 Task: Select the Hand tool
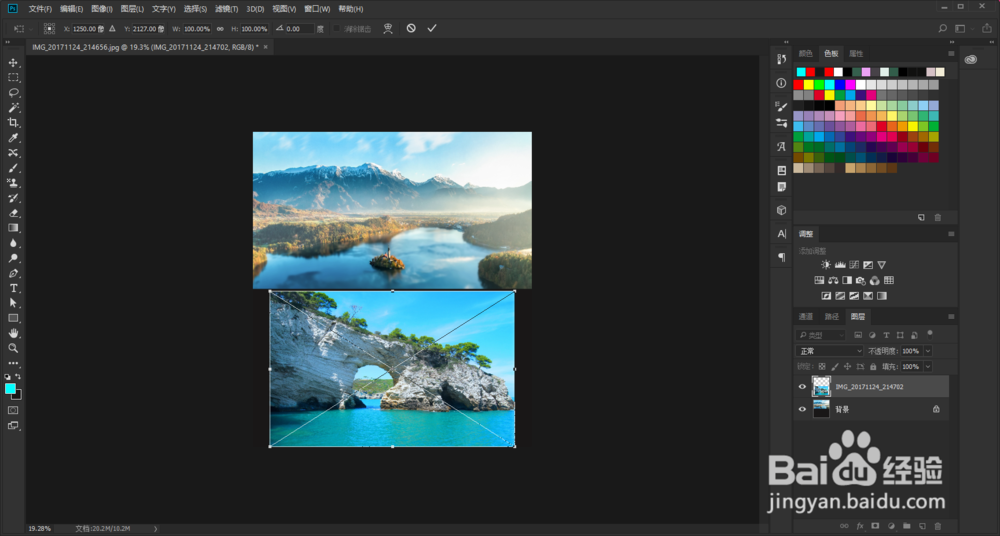(x=13, y=333)
